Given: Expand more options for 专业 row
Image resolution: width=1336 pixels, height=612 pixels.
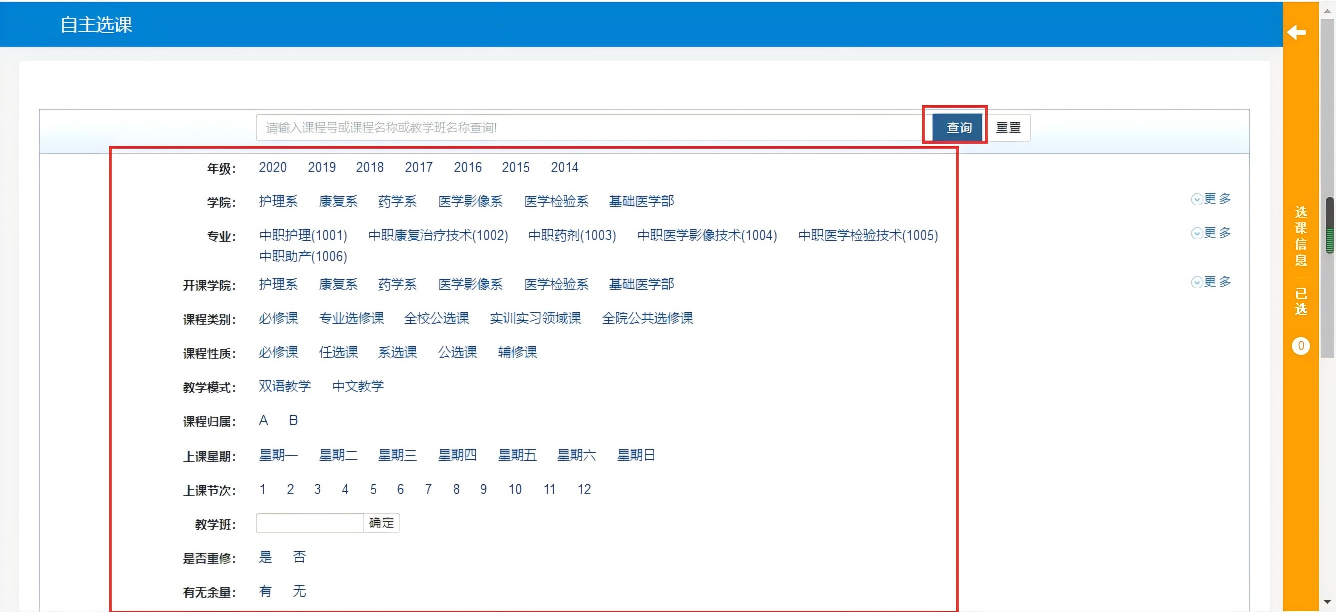Looking at the screenshot, I should click(x=1211, y=233).
